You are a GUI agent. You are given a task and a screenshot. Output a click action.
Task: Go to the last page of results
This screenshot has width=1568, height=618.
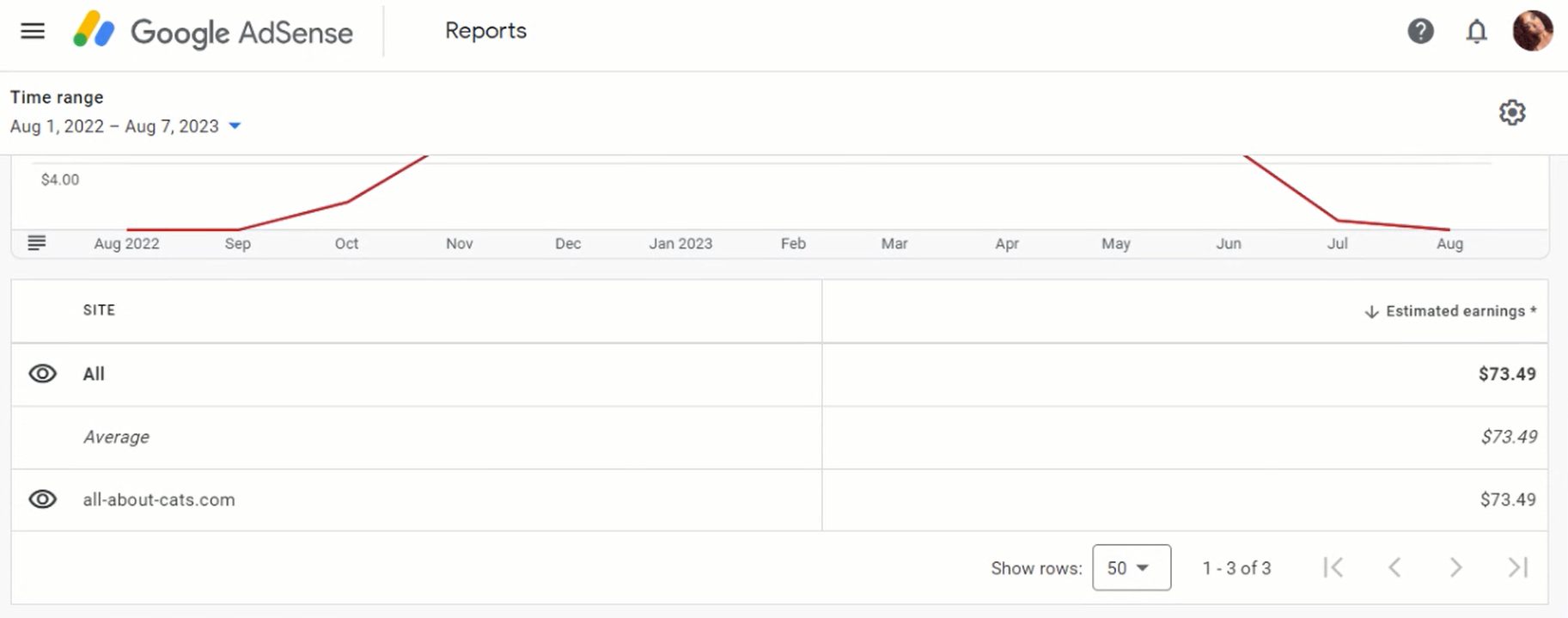1518,567
